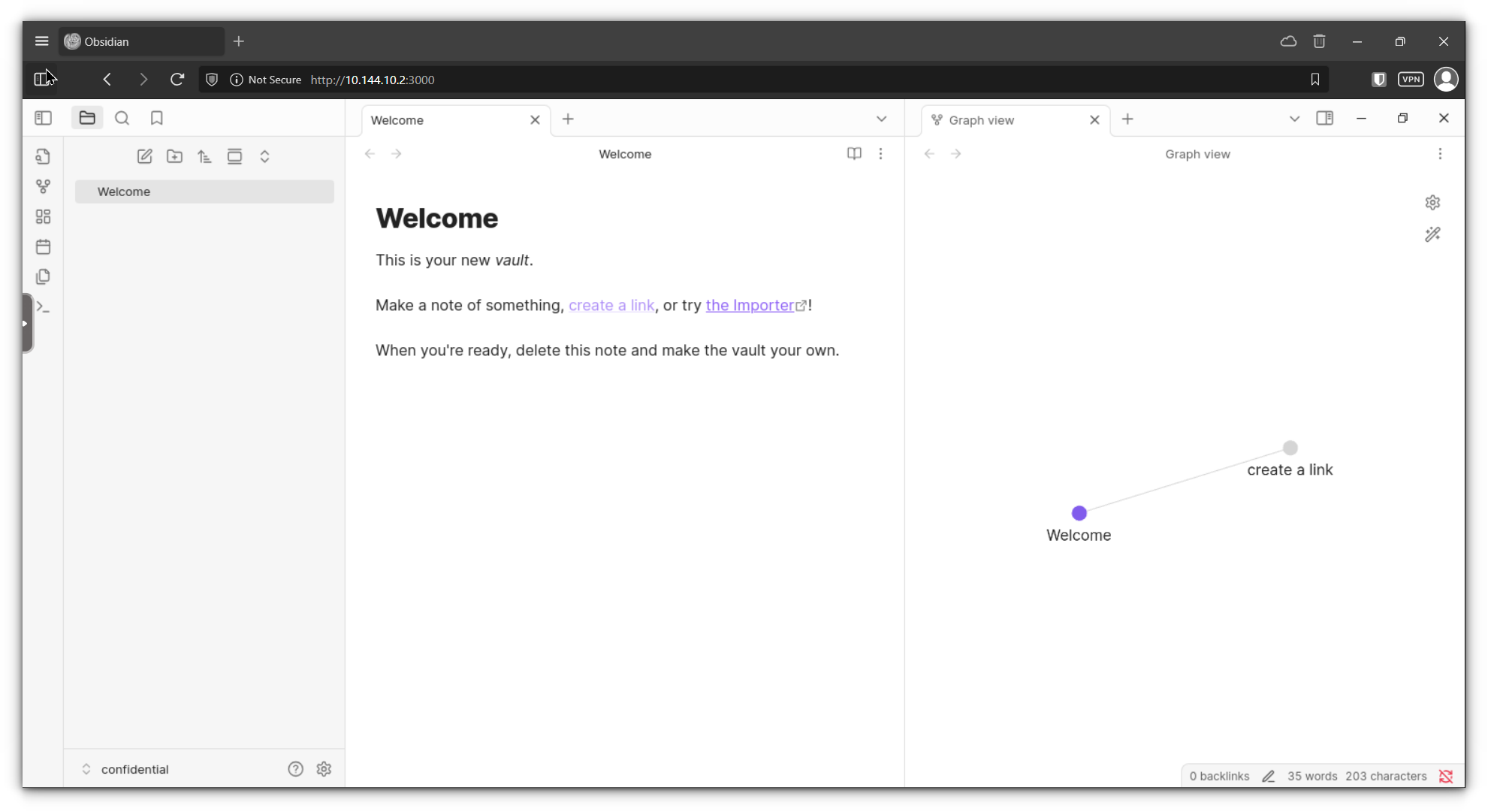
Task: Open a new browser tab
Action: click(239, 41)
